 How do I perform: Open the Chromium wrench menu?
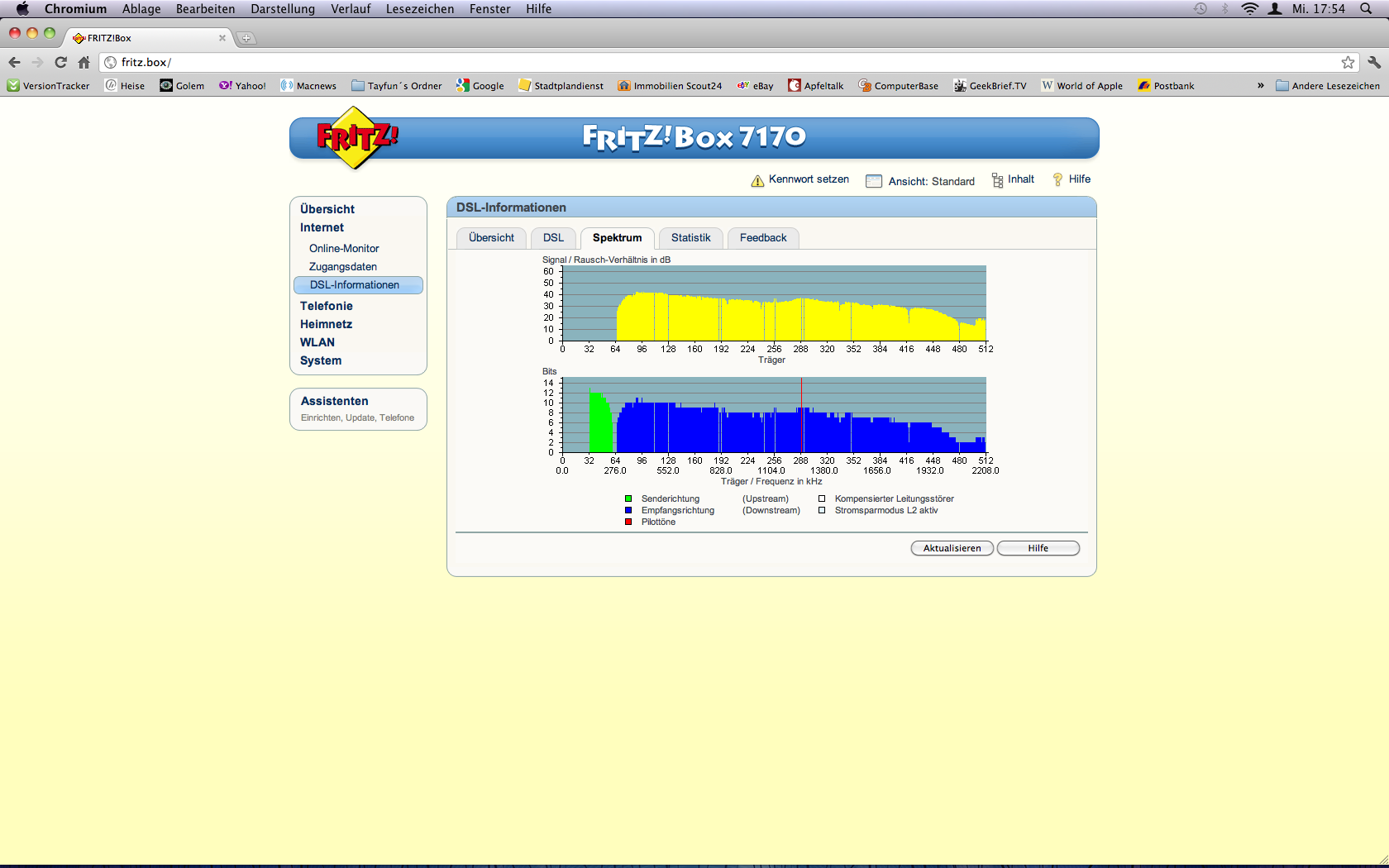1373,62
